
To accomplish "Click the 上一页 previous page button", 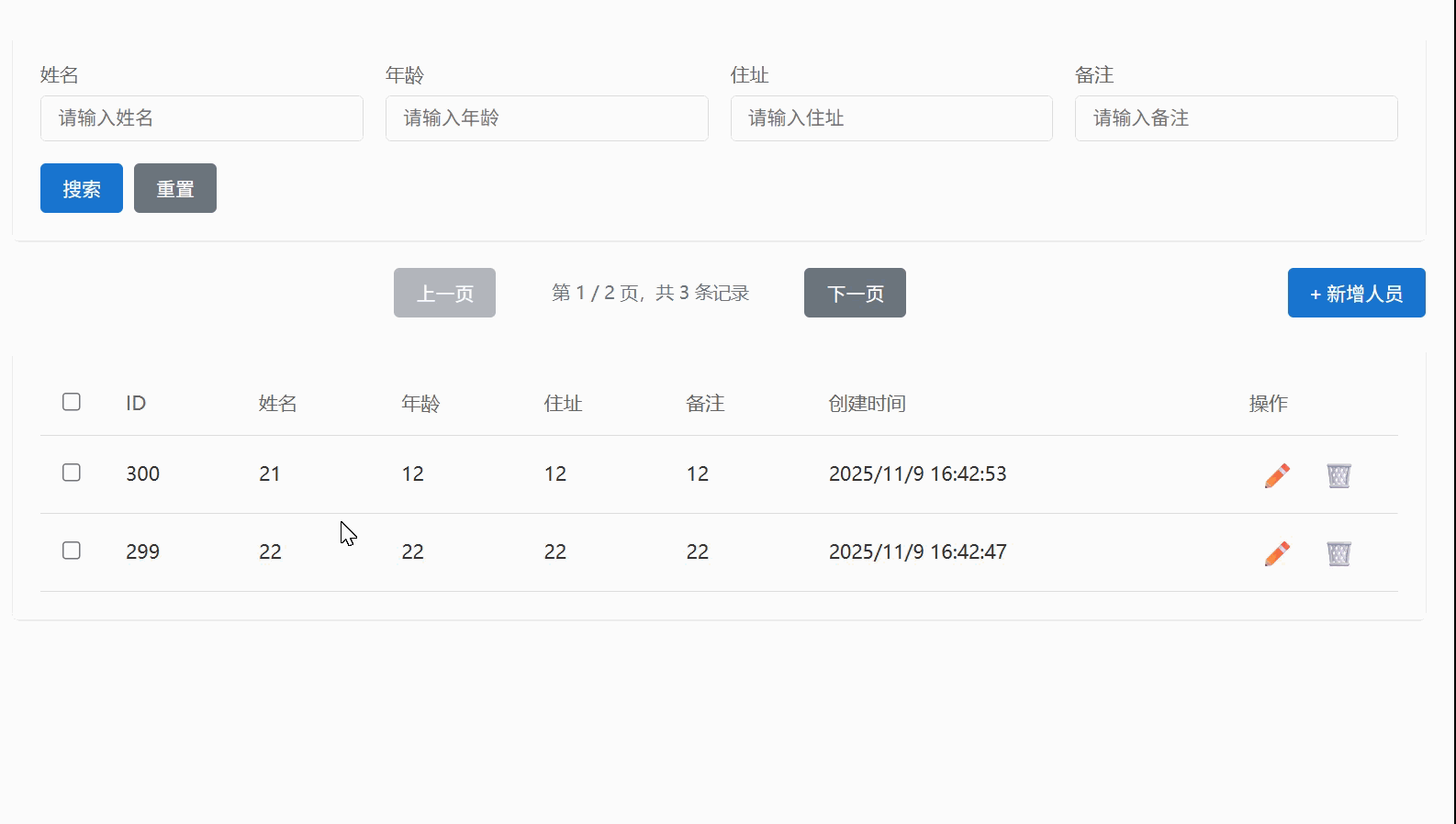I will click(x=444, y=293).
